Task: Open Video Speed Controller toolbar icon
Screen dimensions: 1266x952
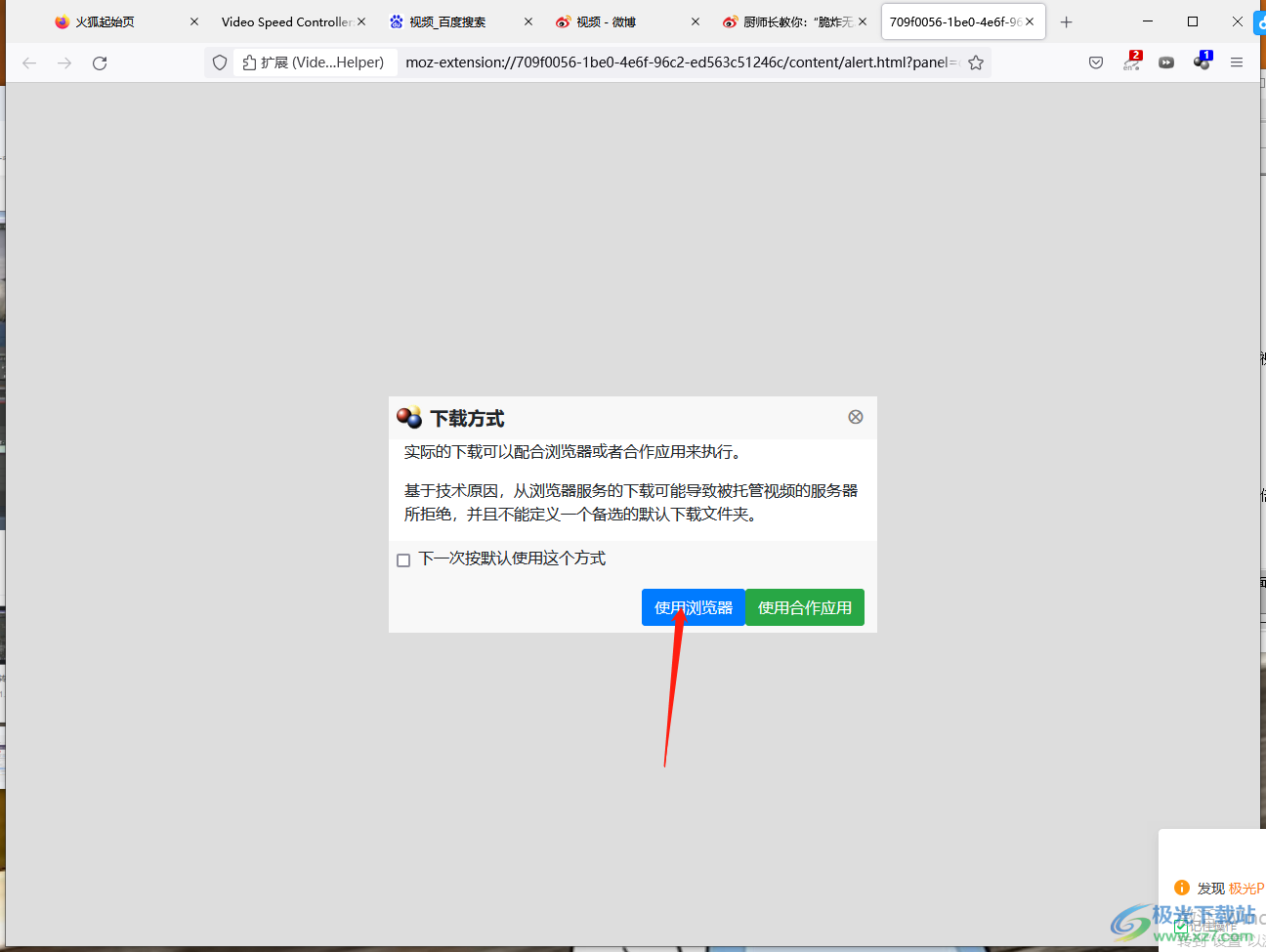Action: 1166,62
